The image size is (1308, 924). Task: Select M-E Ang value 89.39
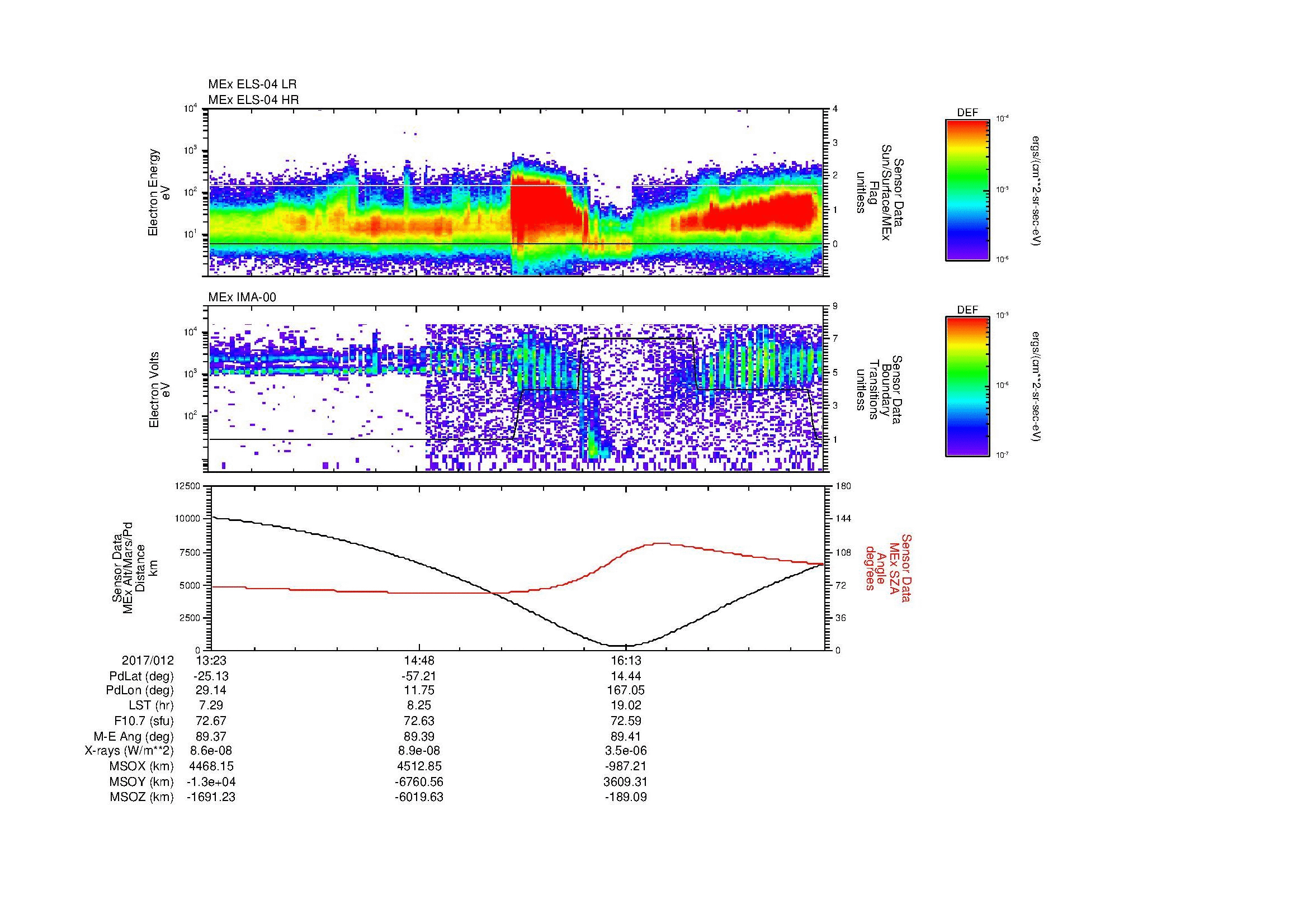(419, 736)
